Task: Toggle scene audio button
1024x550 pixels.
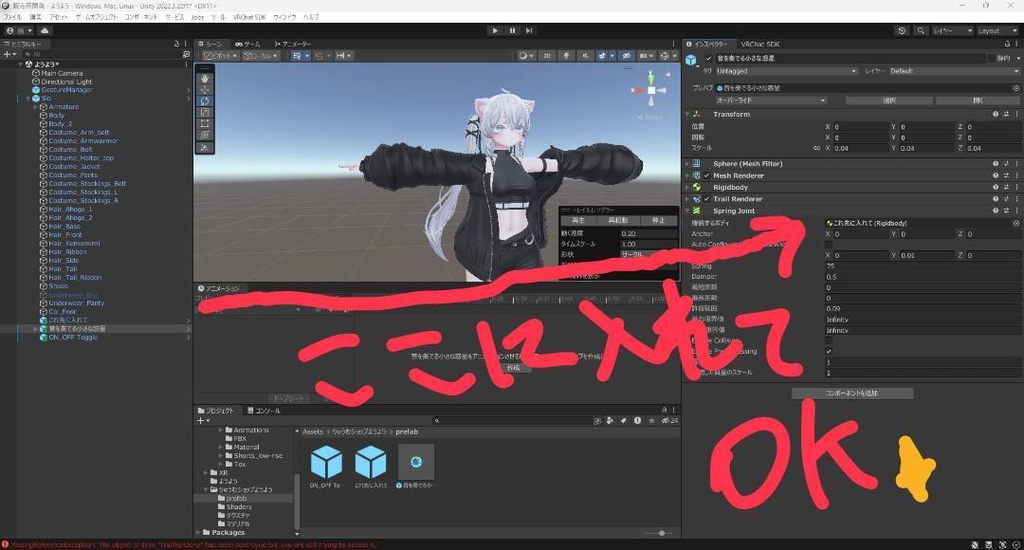Action: pyautogui.click(x=585, y=56)
